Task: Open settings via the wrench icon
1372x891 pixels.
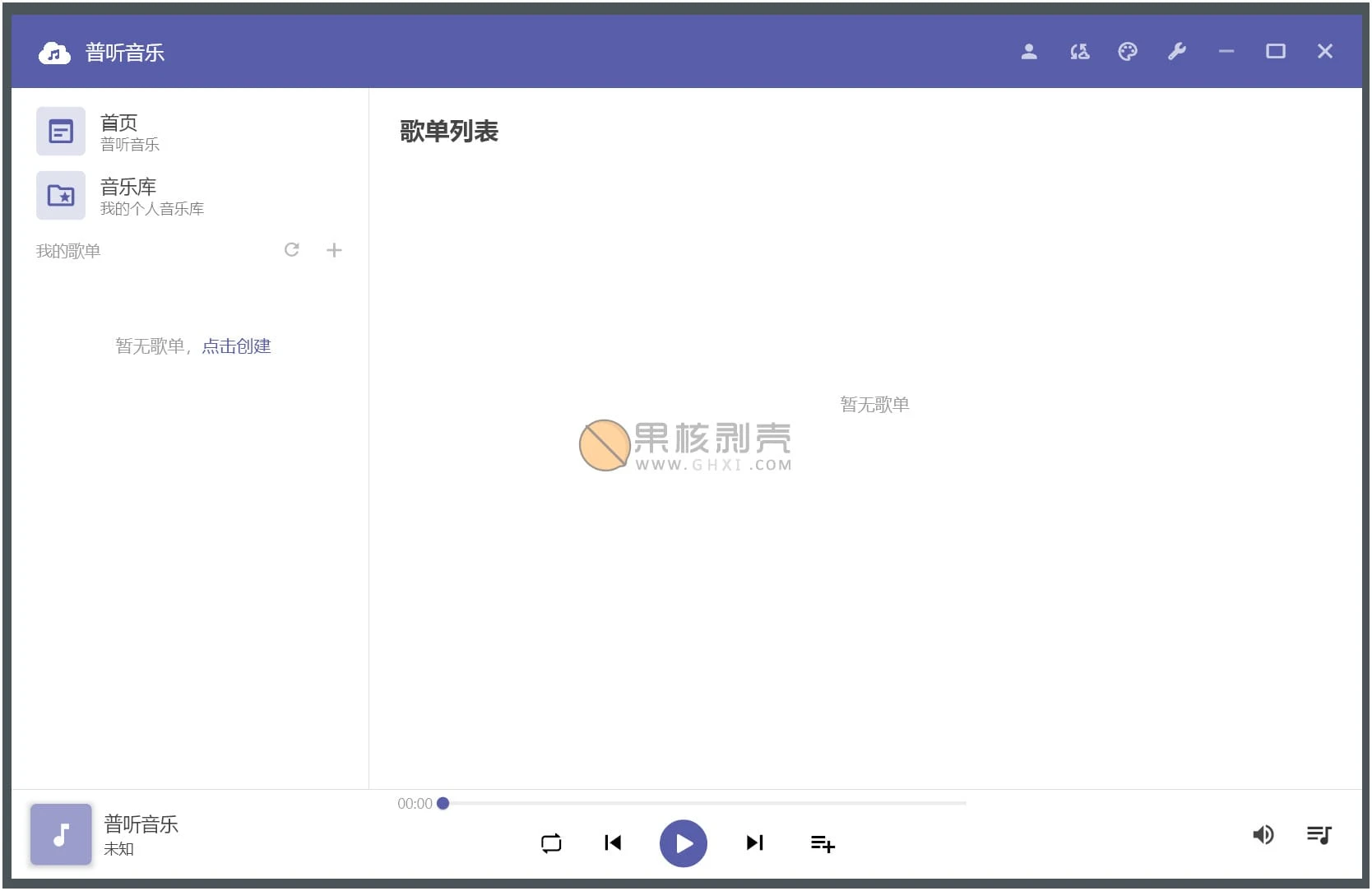Action: pos(1177,52)
